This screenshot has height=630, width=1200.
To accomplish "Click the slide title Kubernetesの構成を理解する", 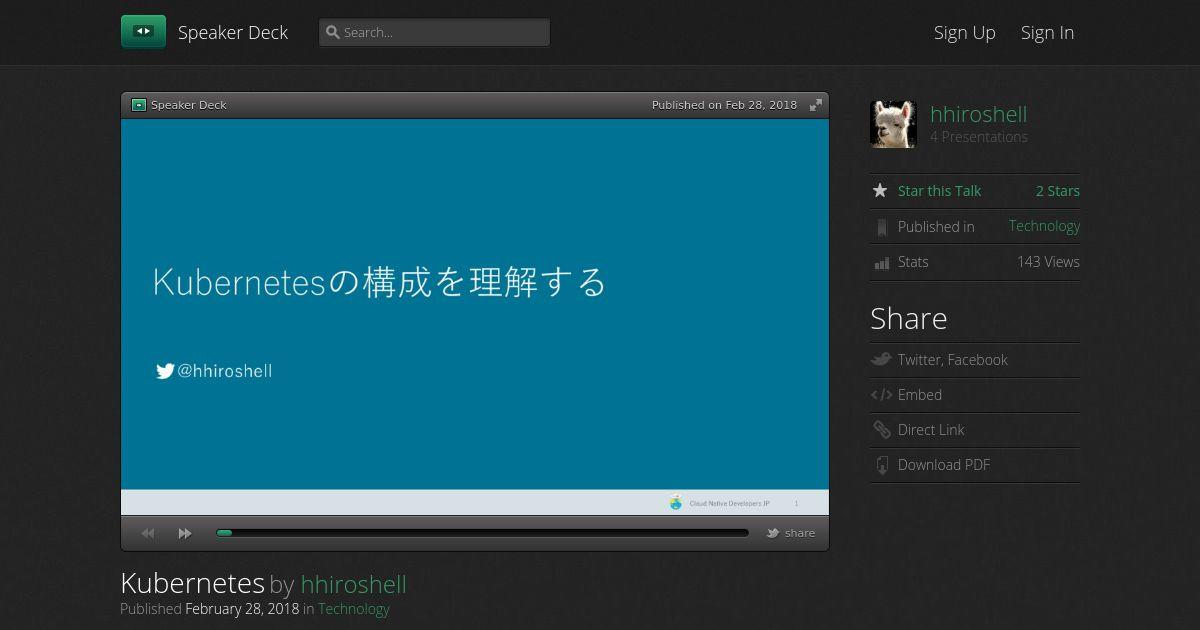I will pyautogui.click(x=379, y=282).
